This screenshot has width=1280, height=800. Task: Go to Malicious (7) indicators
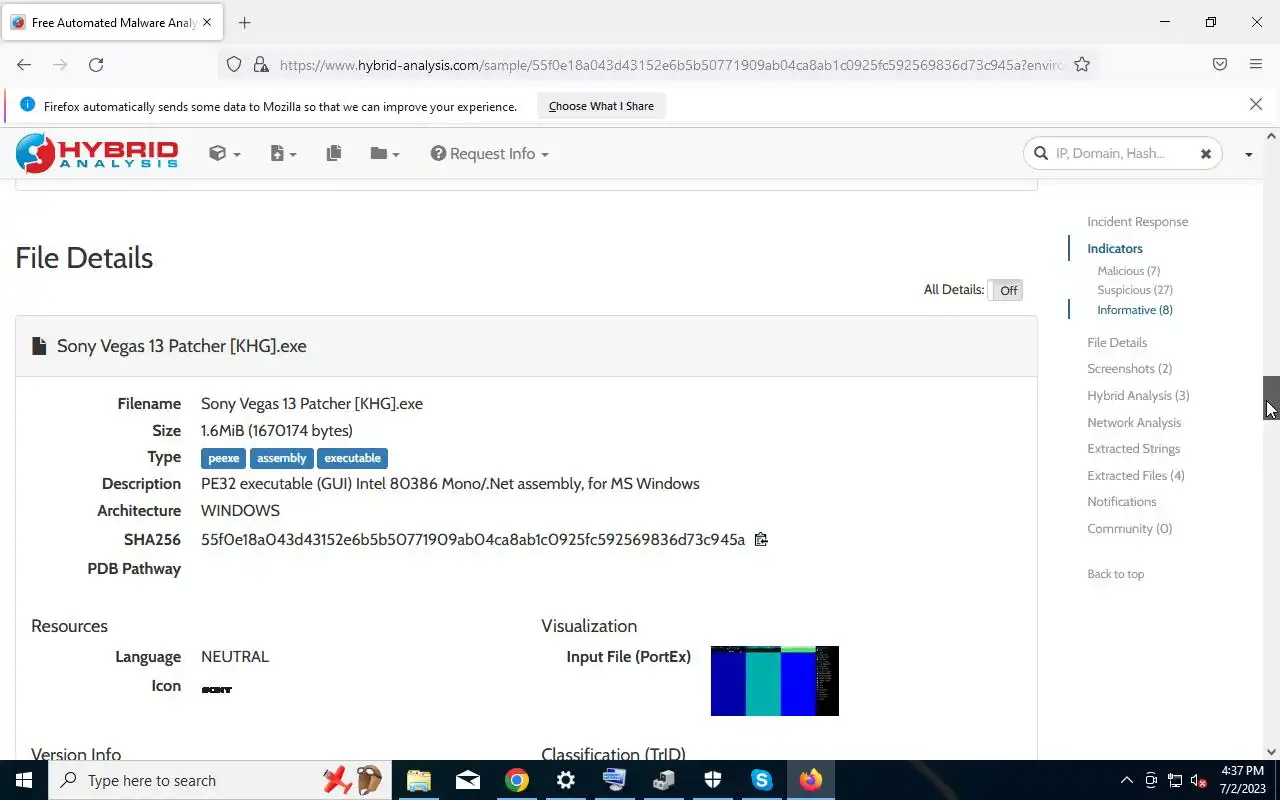coord(1129,271)
